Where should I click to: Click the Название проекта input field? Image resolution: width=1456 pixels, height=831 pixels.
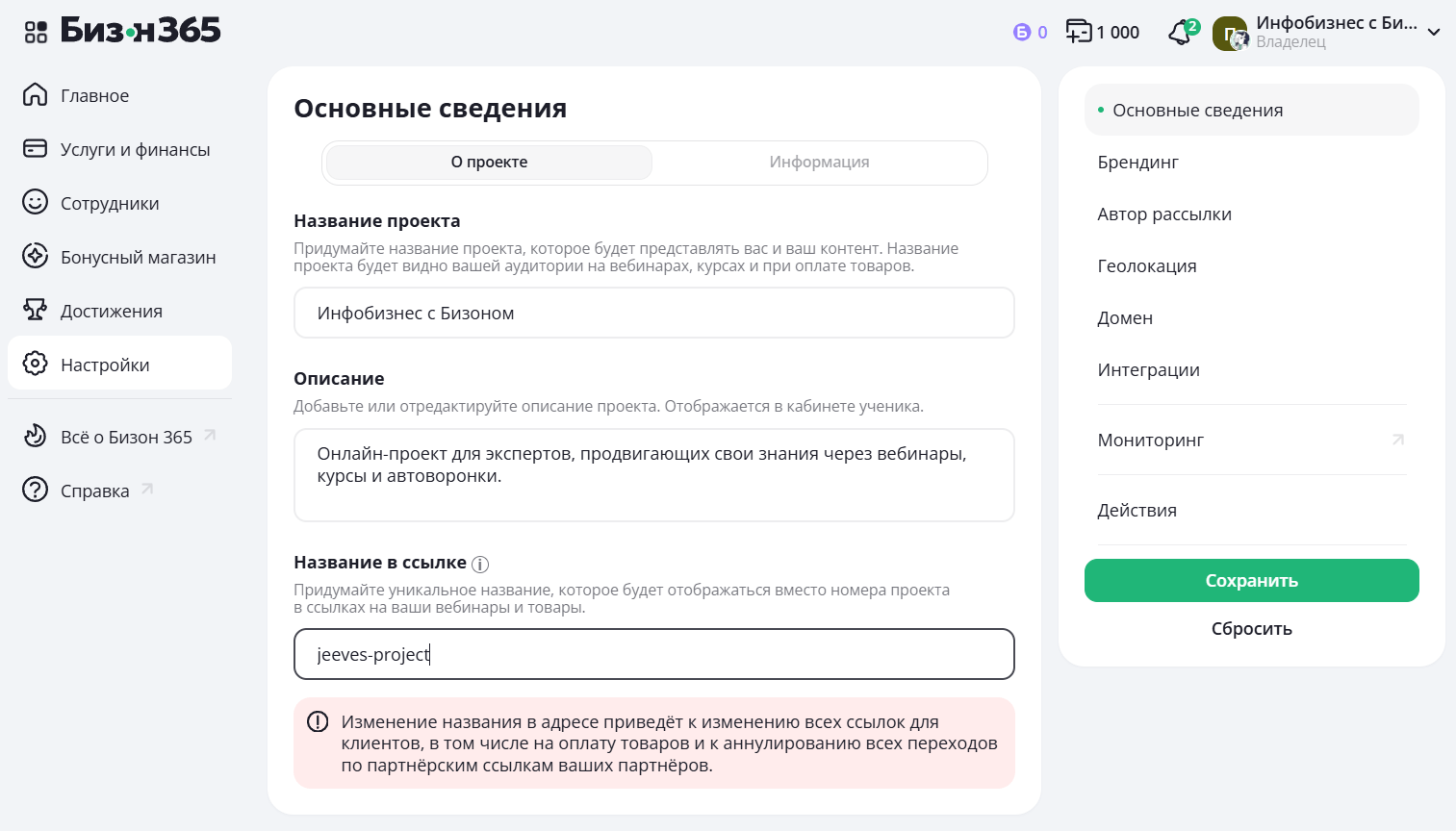click(653, 313)
